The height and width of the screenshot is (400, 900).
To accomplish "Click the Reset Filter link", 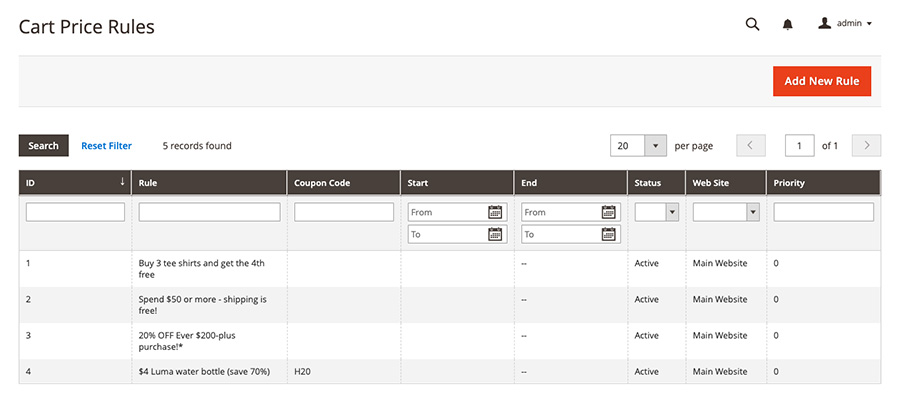I will [x=106, y=146].
